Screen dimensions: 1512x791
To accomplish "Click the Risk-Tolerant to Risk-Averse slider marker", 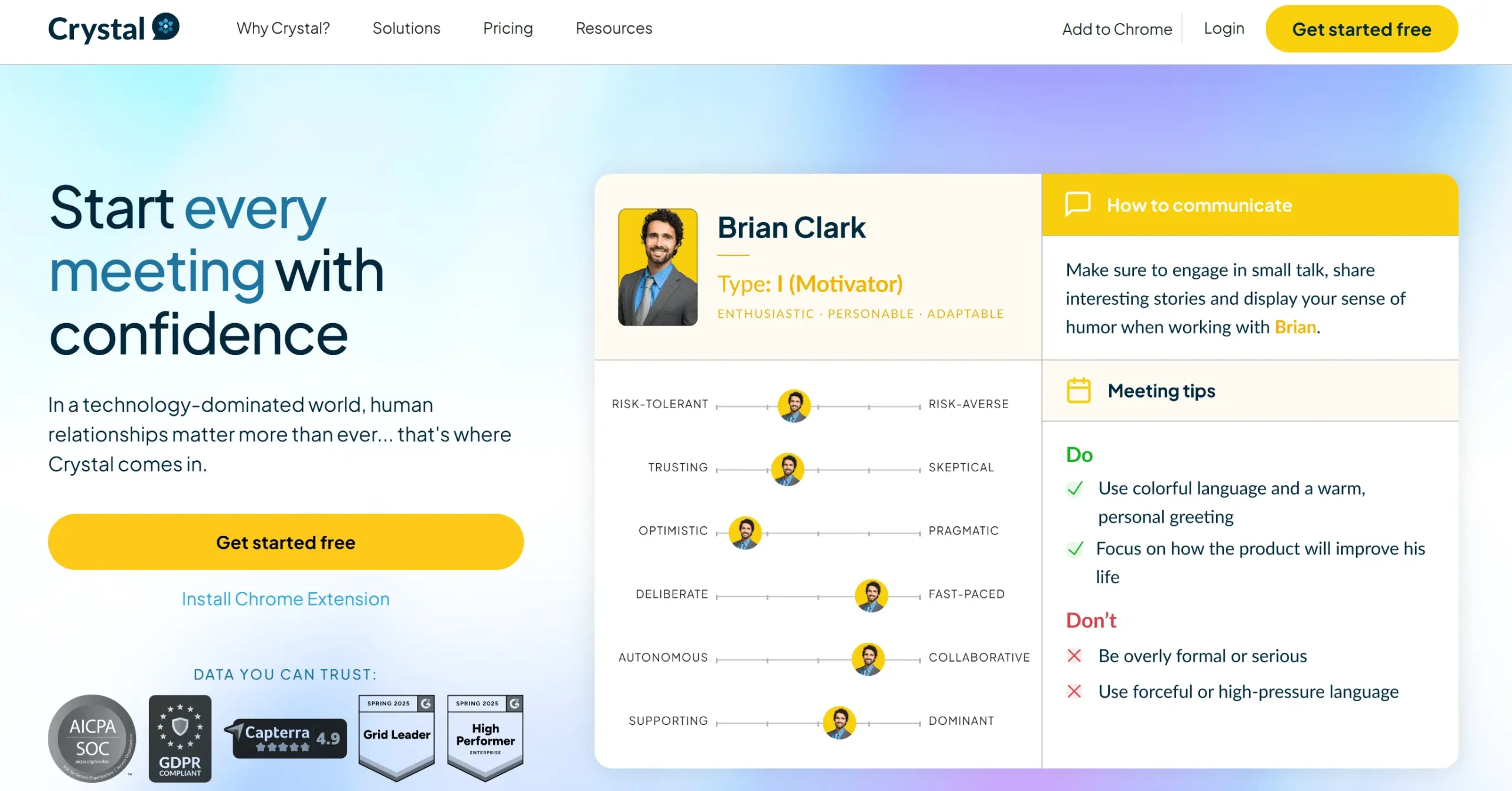I will coord(794,406).
